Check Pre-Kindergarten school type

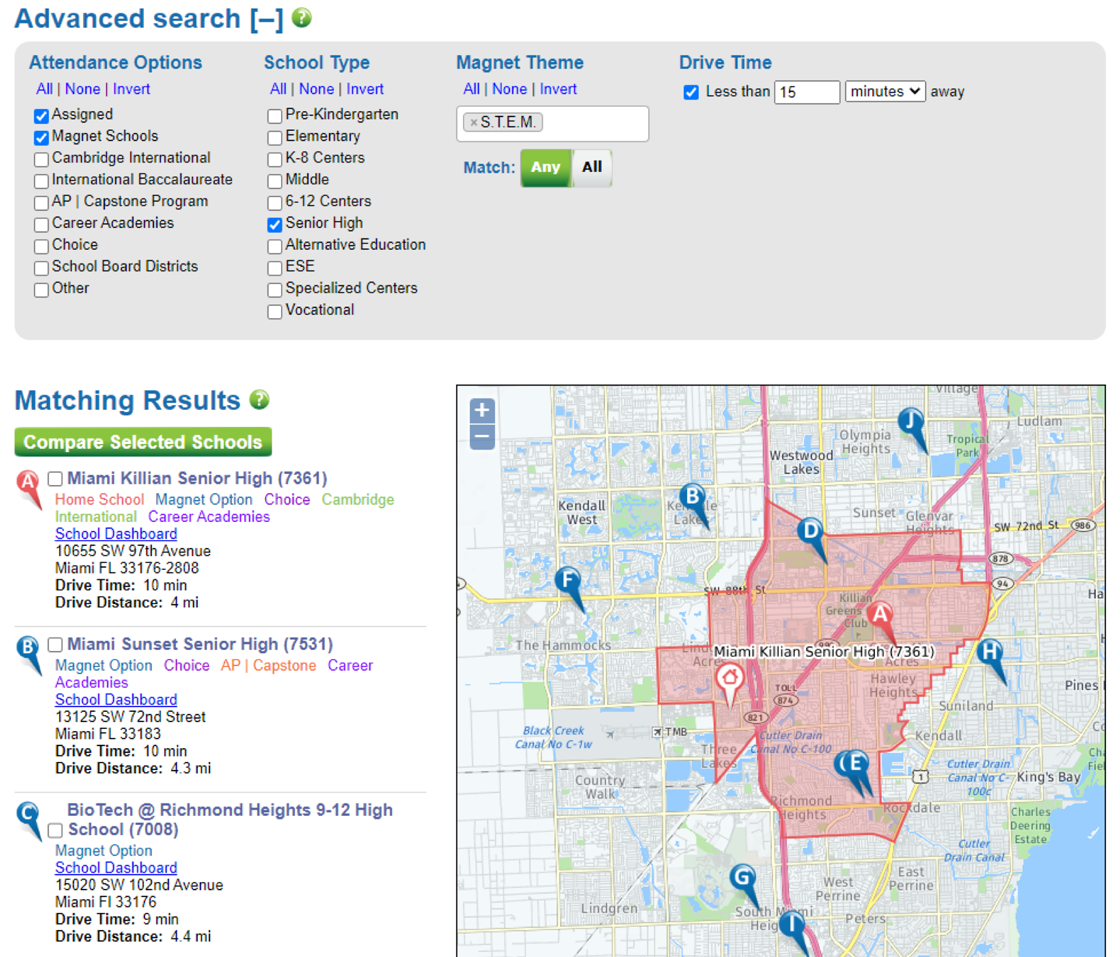click(275, 116)
